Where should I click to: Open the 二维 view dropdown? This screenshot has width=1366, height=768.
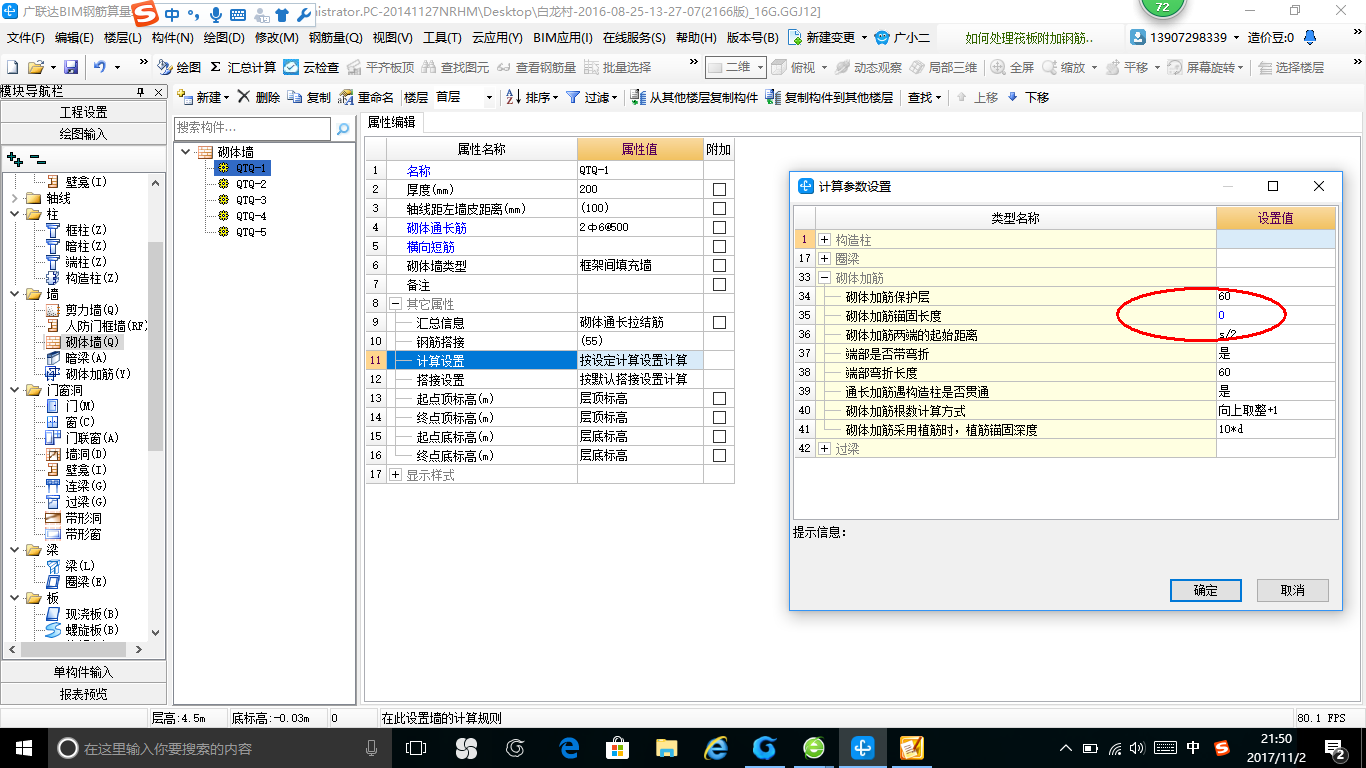(x=760, y=67)
